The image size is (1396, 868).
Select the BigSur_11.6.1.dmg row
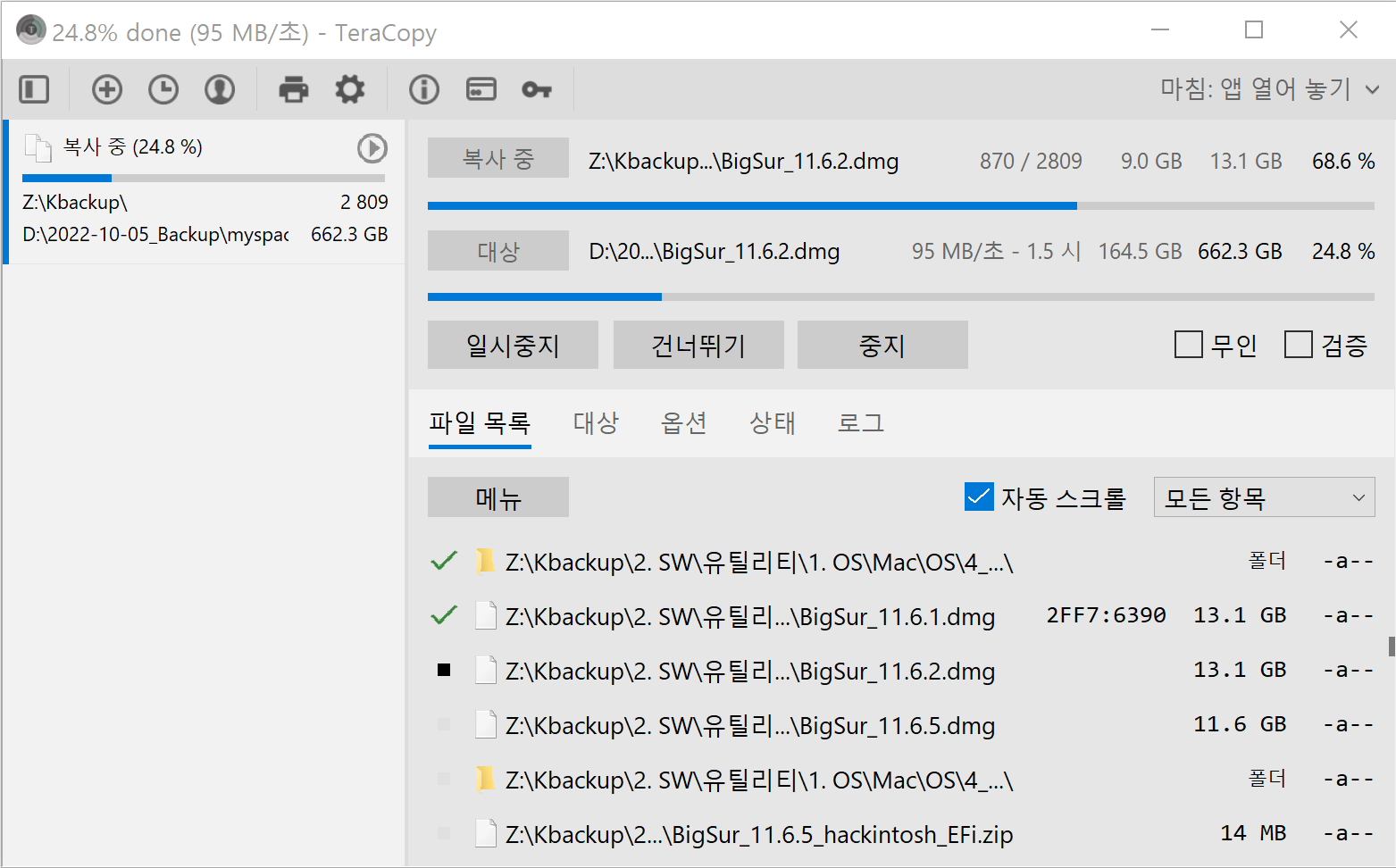(x=901, y=615)
